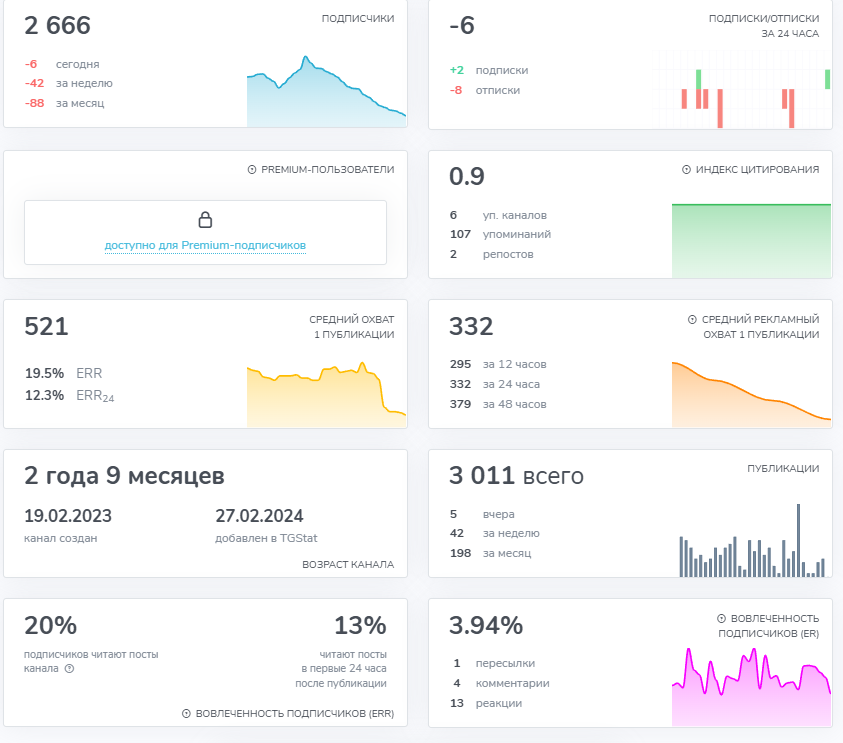Click the yellow average reach chart
This screenshot has height=743, width=843.
pos(326,397)
